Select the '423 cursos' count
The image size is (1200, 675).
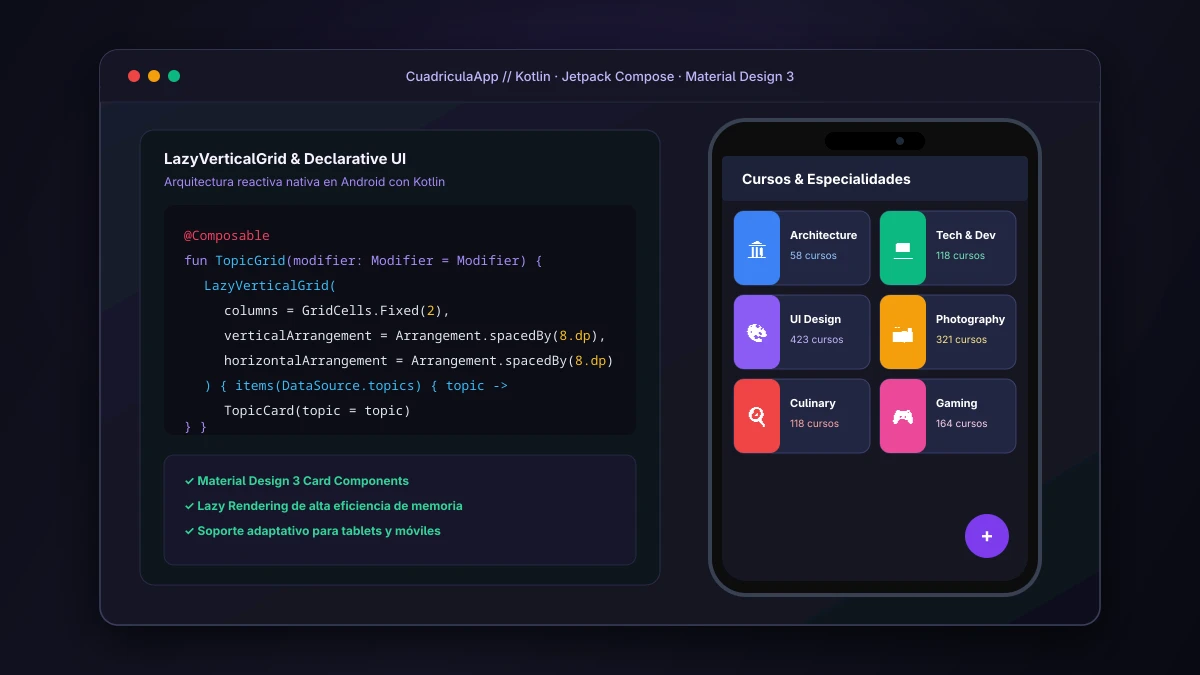point(816,340)
